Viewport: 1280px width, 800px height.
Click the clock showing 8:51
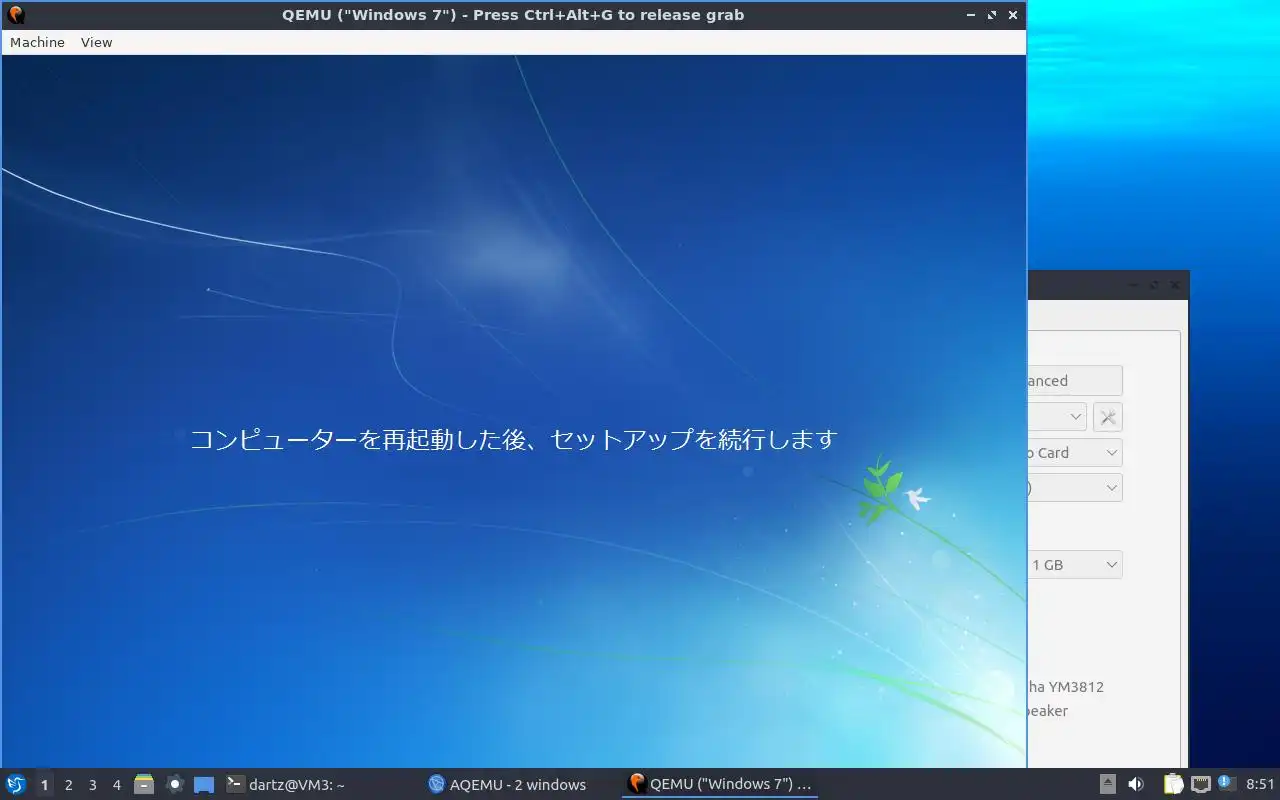[1260, 785]
